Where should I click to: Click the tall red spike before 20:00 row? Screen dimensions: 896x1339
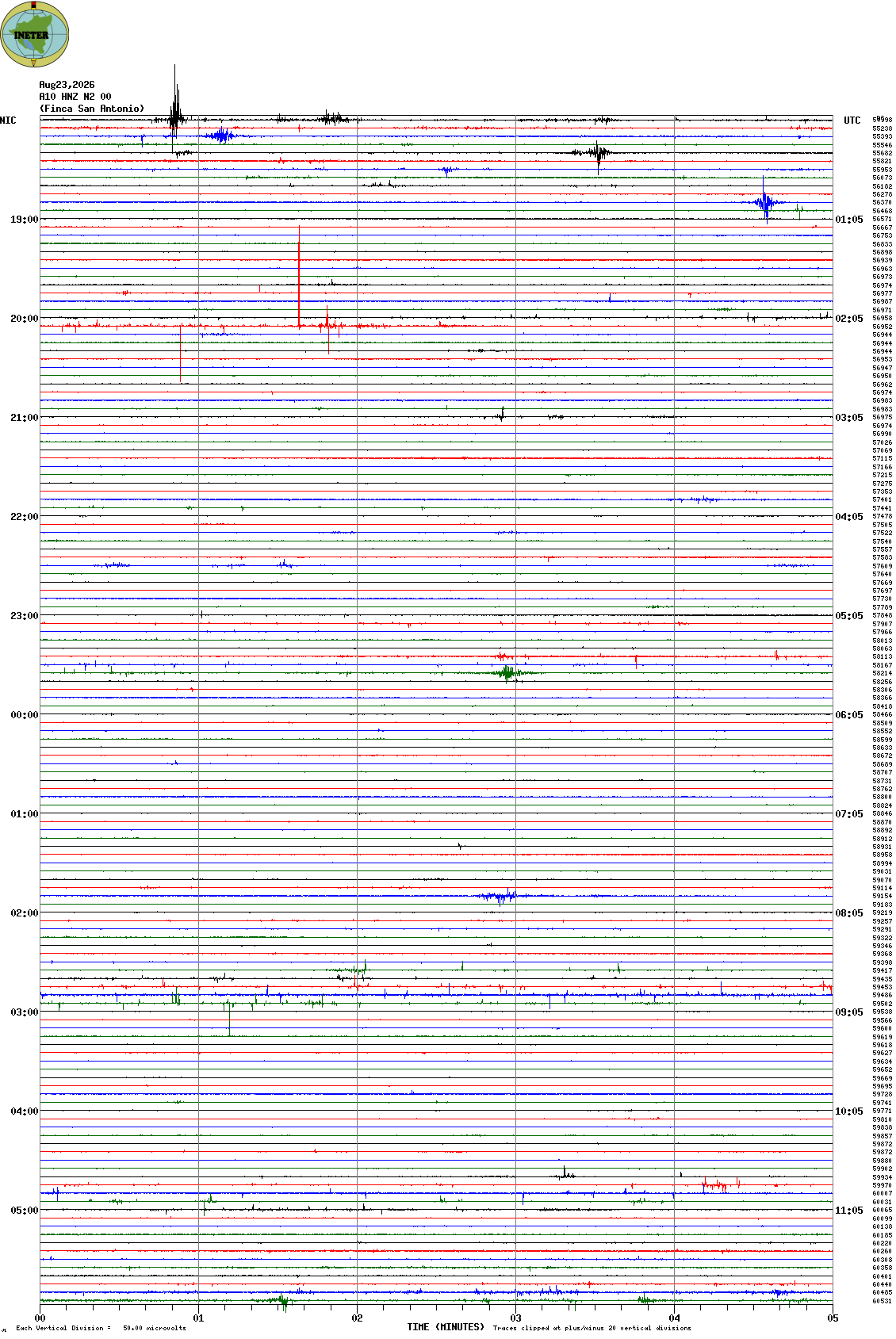[299, 276]
